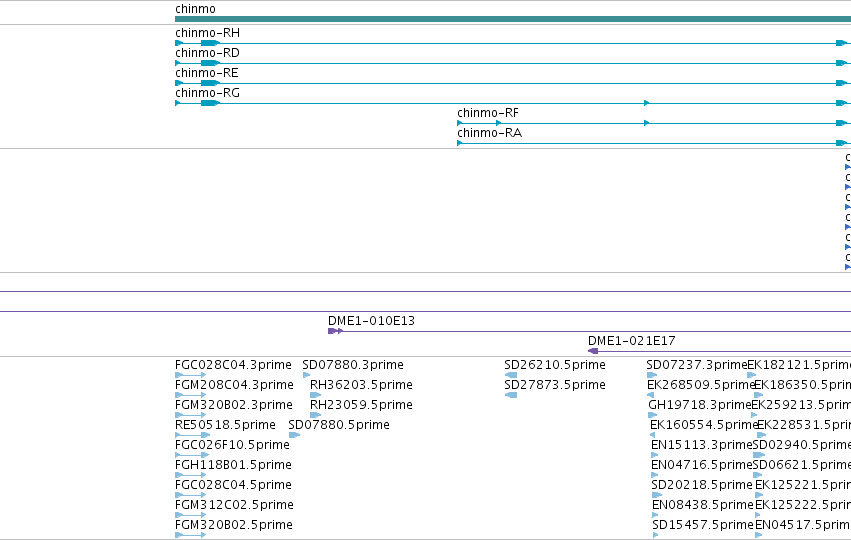Viewport: 851px width, 540px height.
Task: Select EN04716.5prime EST label
Action: click(x=702, y=465)
